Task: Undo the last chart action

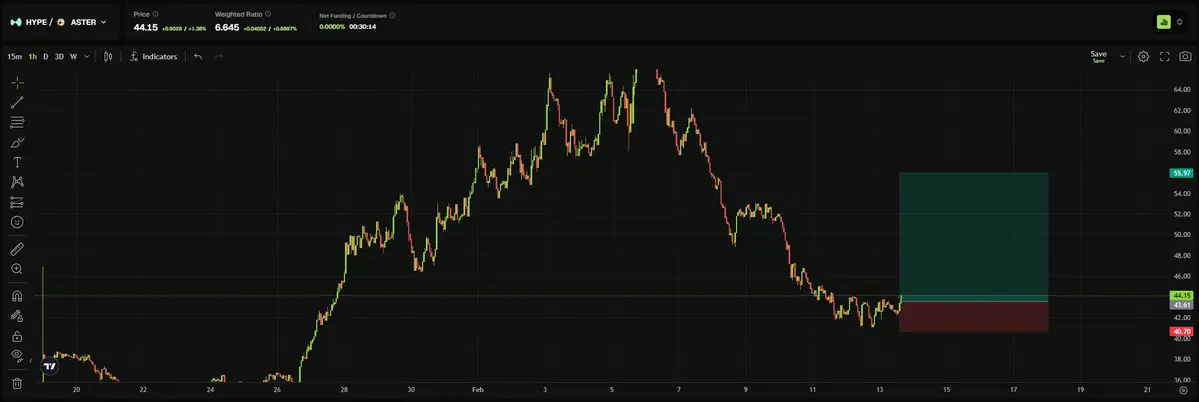Action: pyautogui.click(x=198, y=57)
